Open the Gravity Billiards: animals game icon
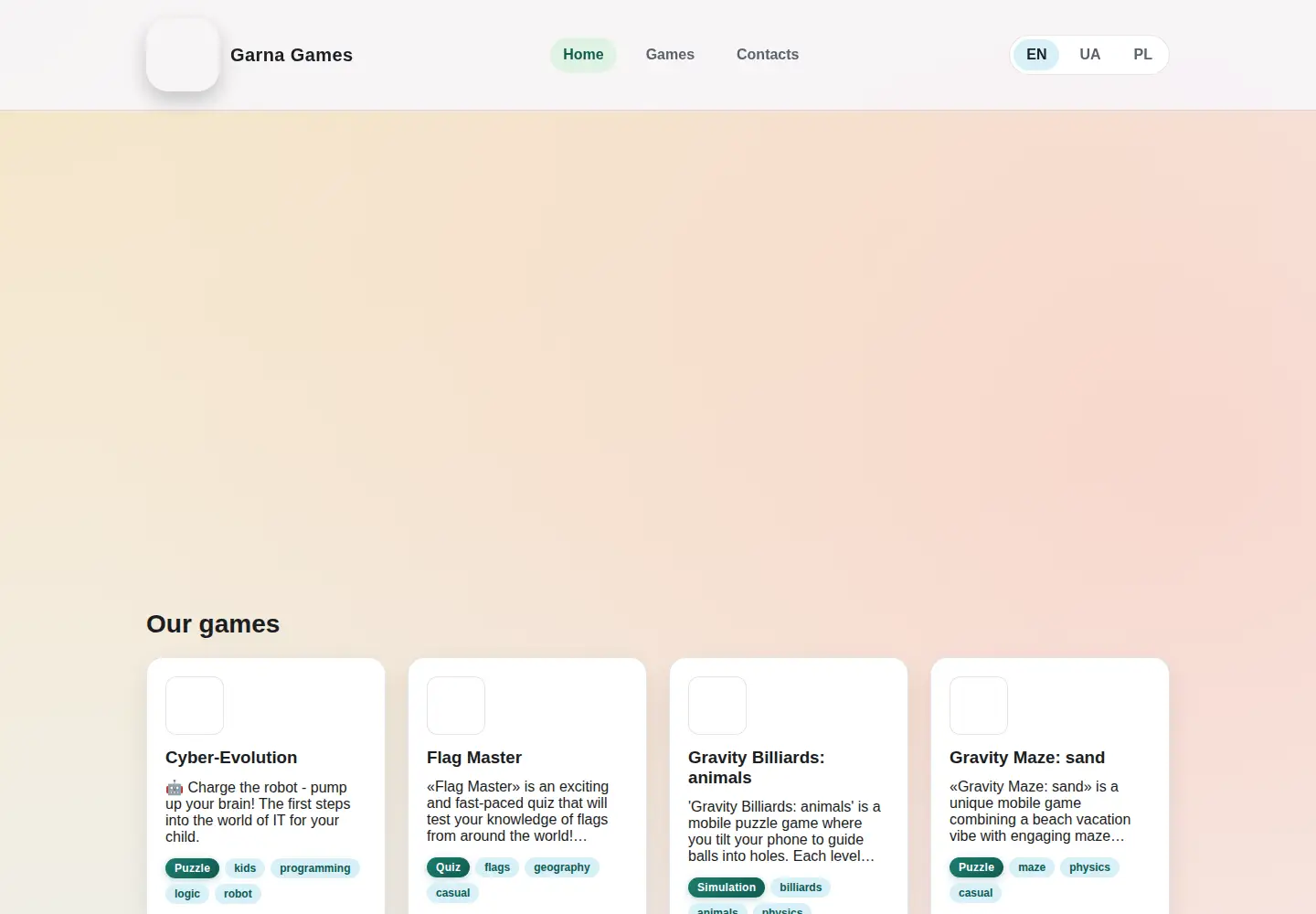 click(717, 706)
